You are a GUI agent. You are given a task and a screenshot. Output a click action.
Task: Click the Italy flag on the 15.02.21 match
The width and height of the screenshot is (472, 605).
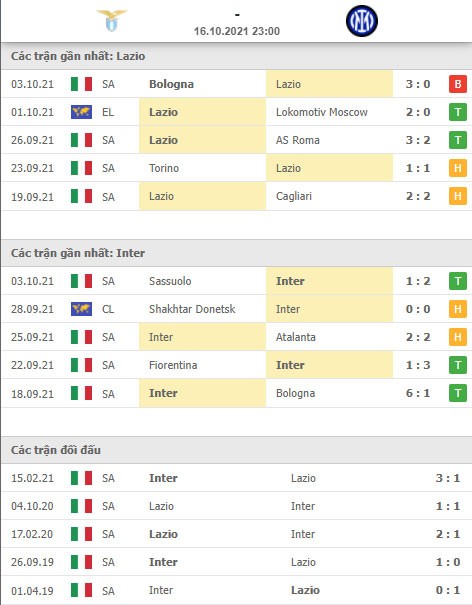(81, 478)
